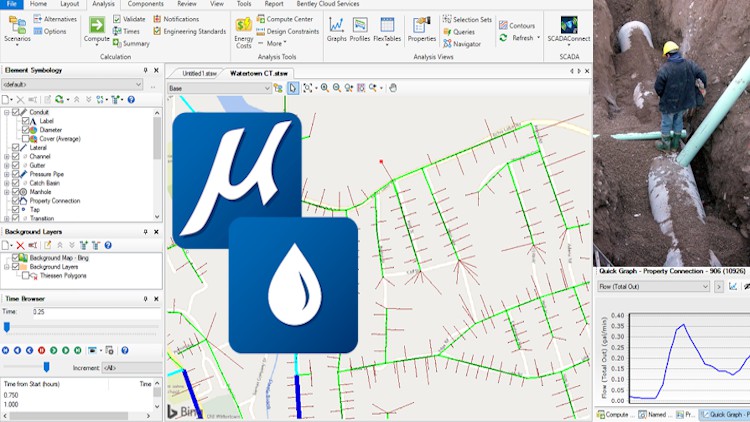This screenshot has width=750, height=422.
Task: Open the symbology <default> dropdown
Action: (x=73, y=84)
